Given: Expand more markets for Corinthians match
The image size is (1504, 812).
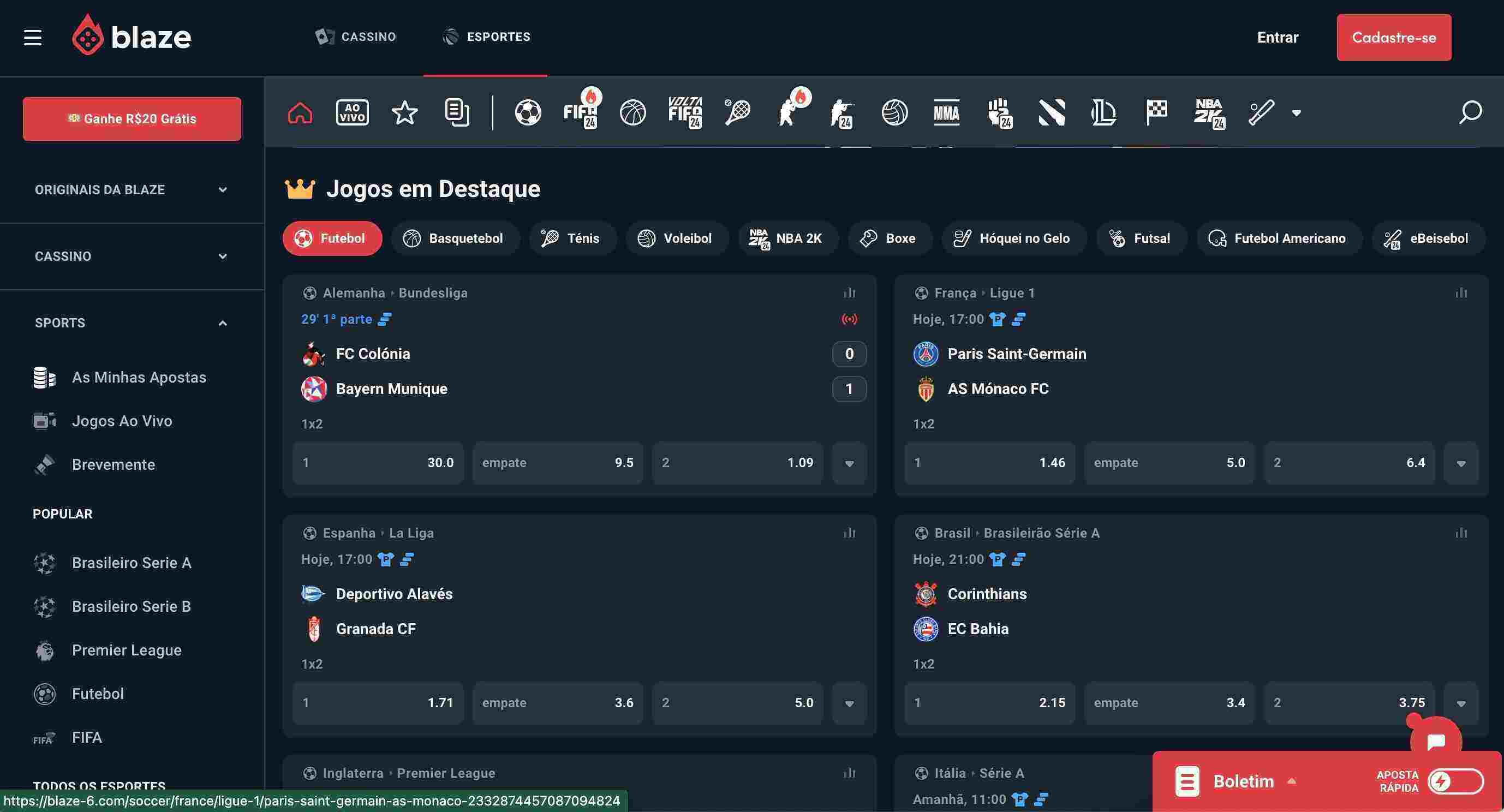Looking at the screenshot, I should (x=1461, y=703).
